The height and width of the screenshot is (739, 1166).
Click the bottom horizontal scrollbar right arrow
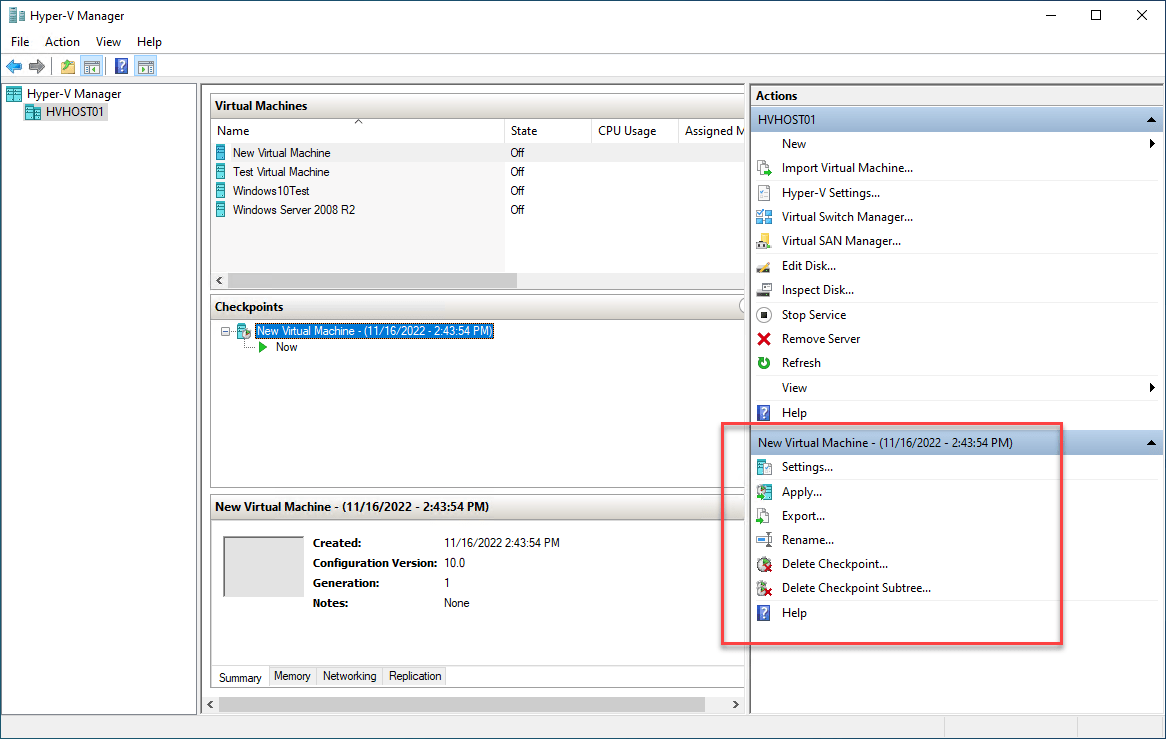click(x=735, y=704)
